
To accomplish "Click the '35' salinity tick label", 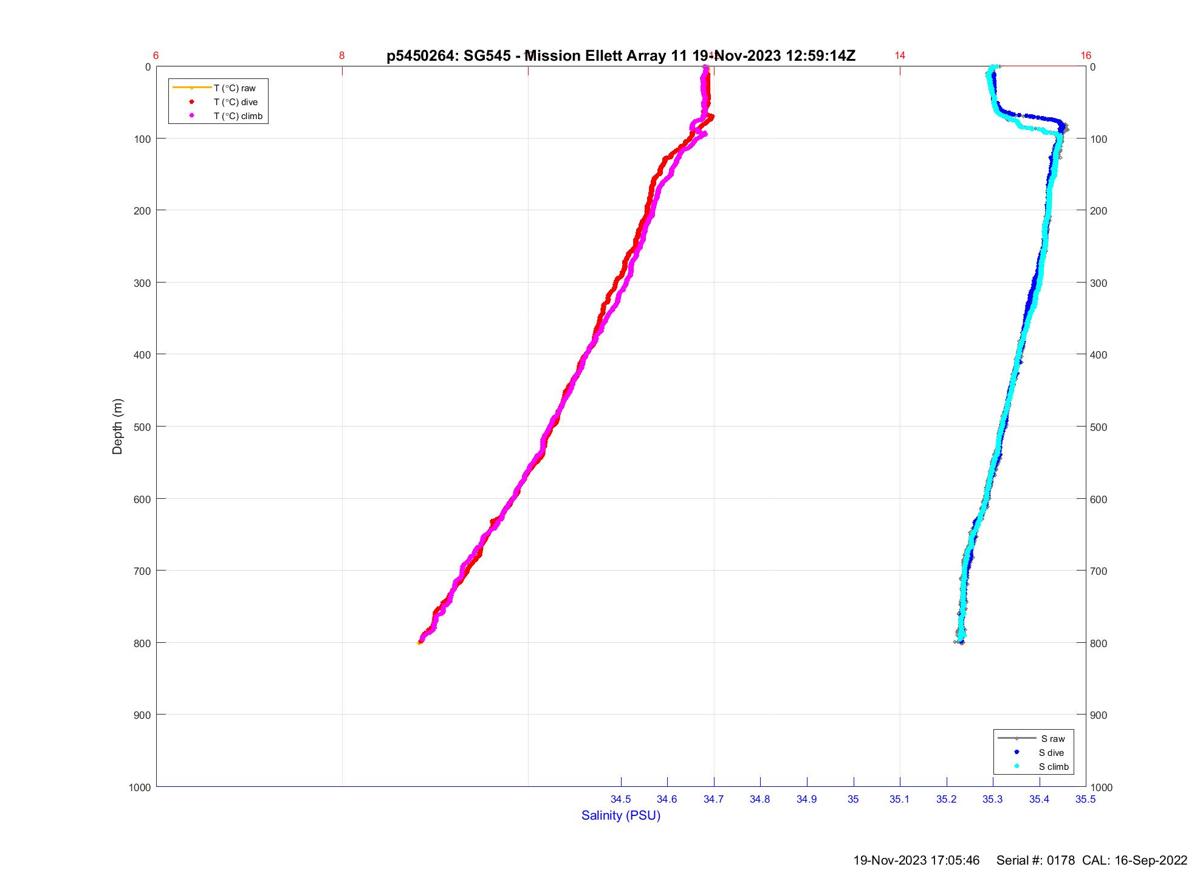I will 853,799.
